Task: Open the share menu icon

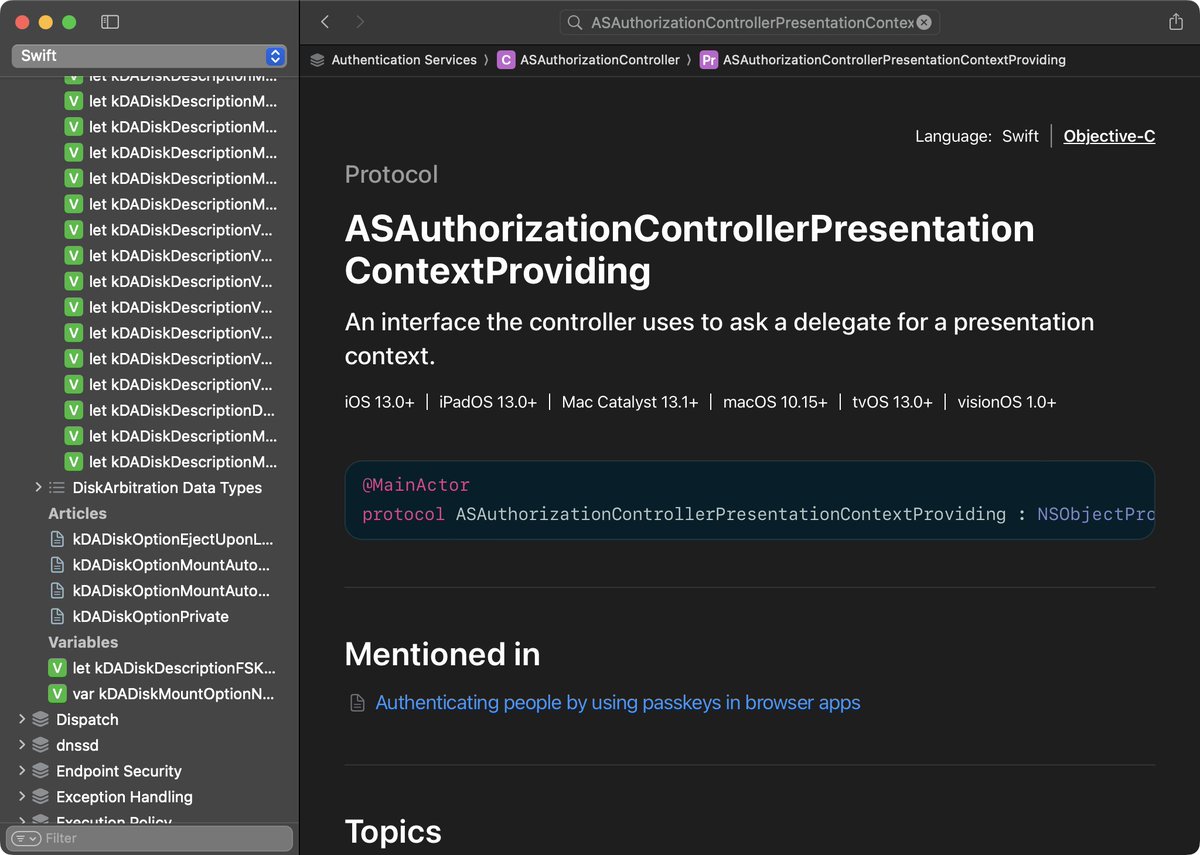Action: pos(1175,22)
